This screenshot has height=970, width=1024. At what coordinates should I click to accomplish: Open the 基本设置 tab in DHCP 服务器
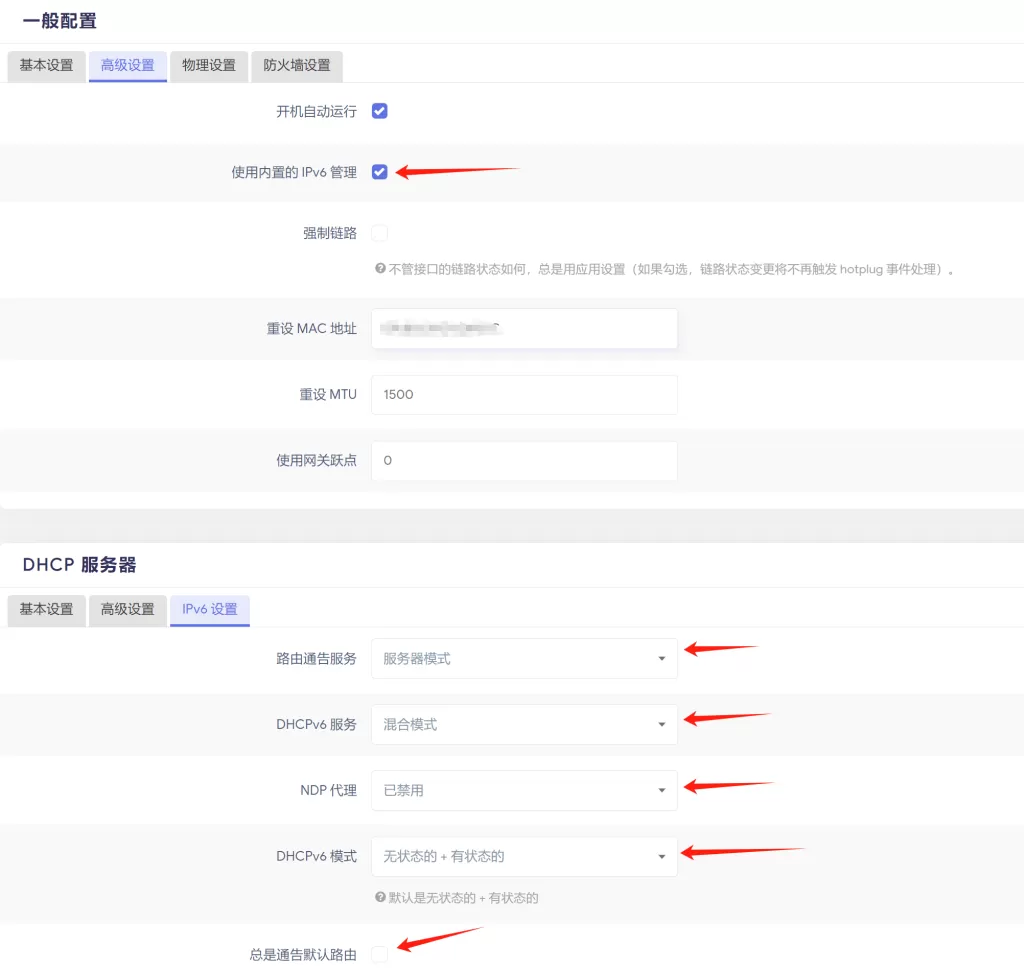tap(46, 610)
